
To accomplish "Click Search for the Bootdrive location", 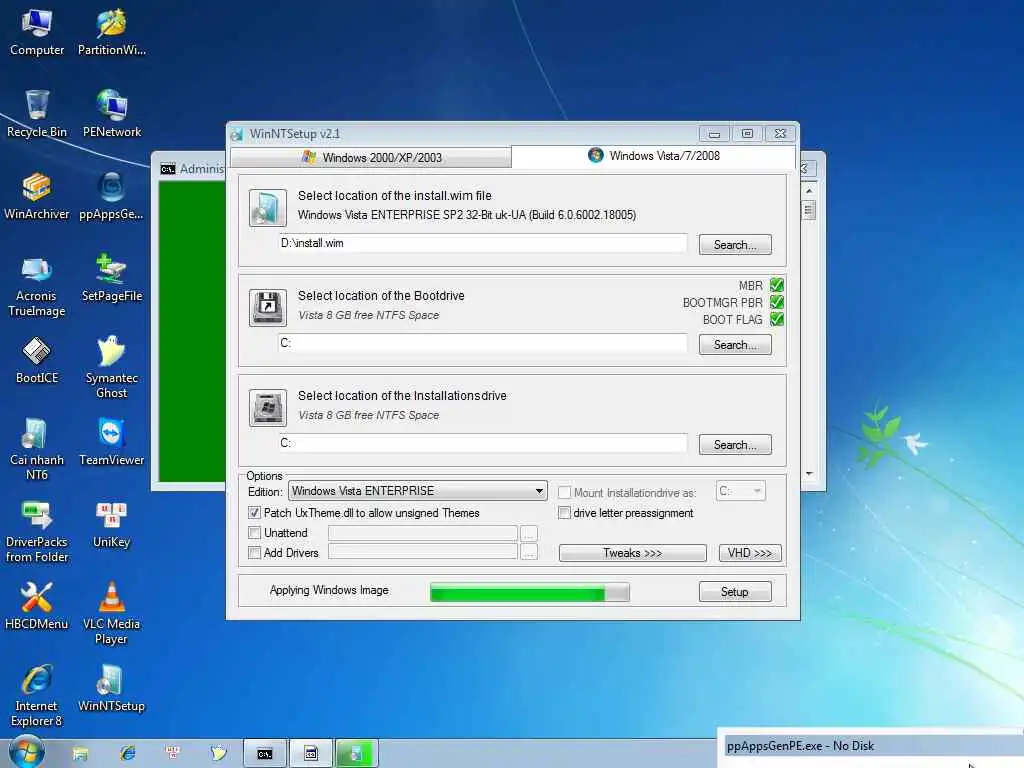I will point(735,345).
